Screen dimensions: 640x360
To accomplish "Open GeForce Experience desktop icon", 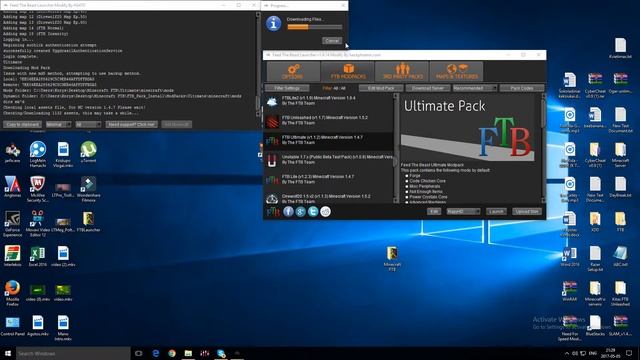I will pyautogui.click(x=12, y=223).
